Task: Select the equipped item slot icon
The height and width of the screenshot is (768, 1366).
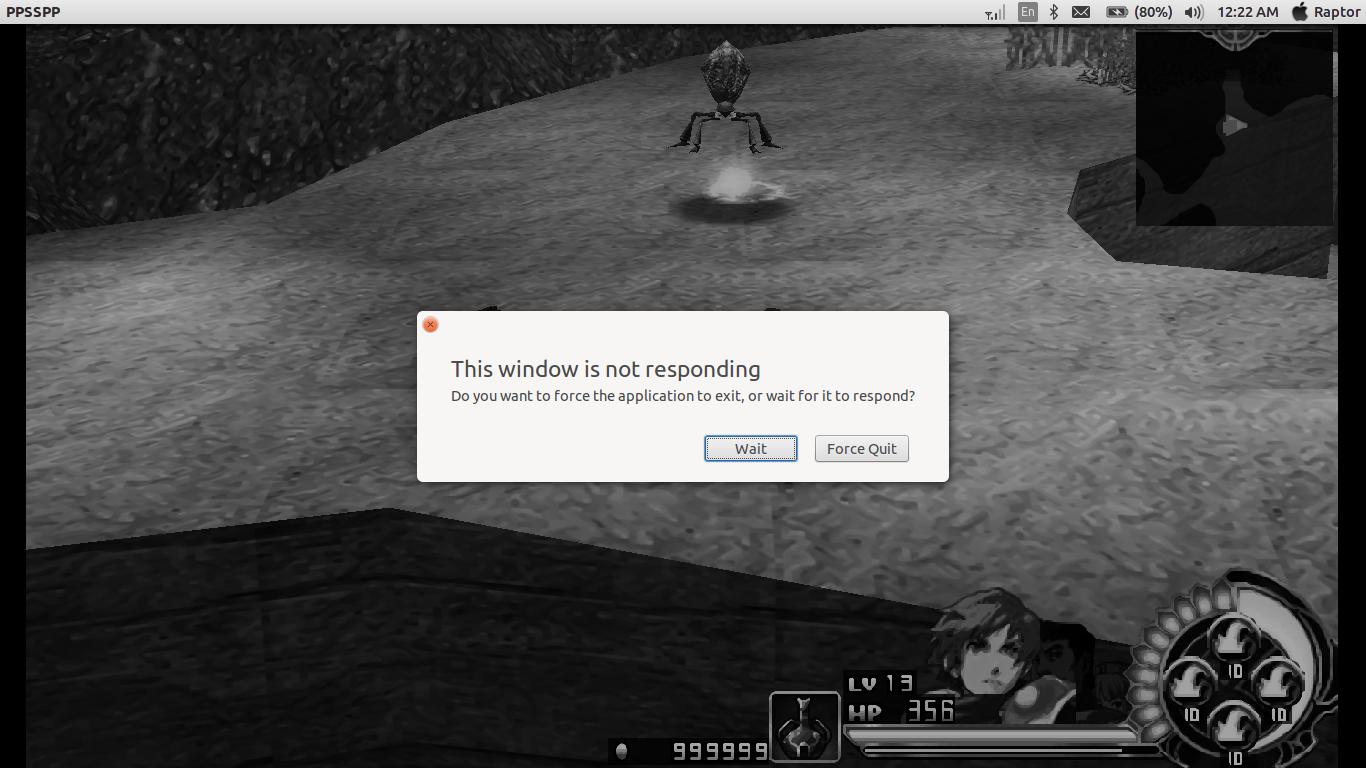Action: click(x=805, y=727)
